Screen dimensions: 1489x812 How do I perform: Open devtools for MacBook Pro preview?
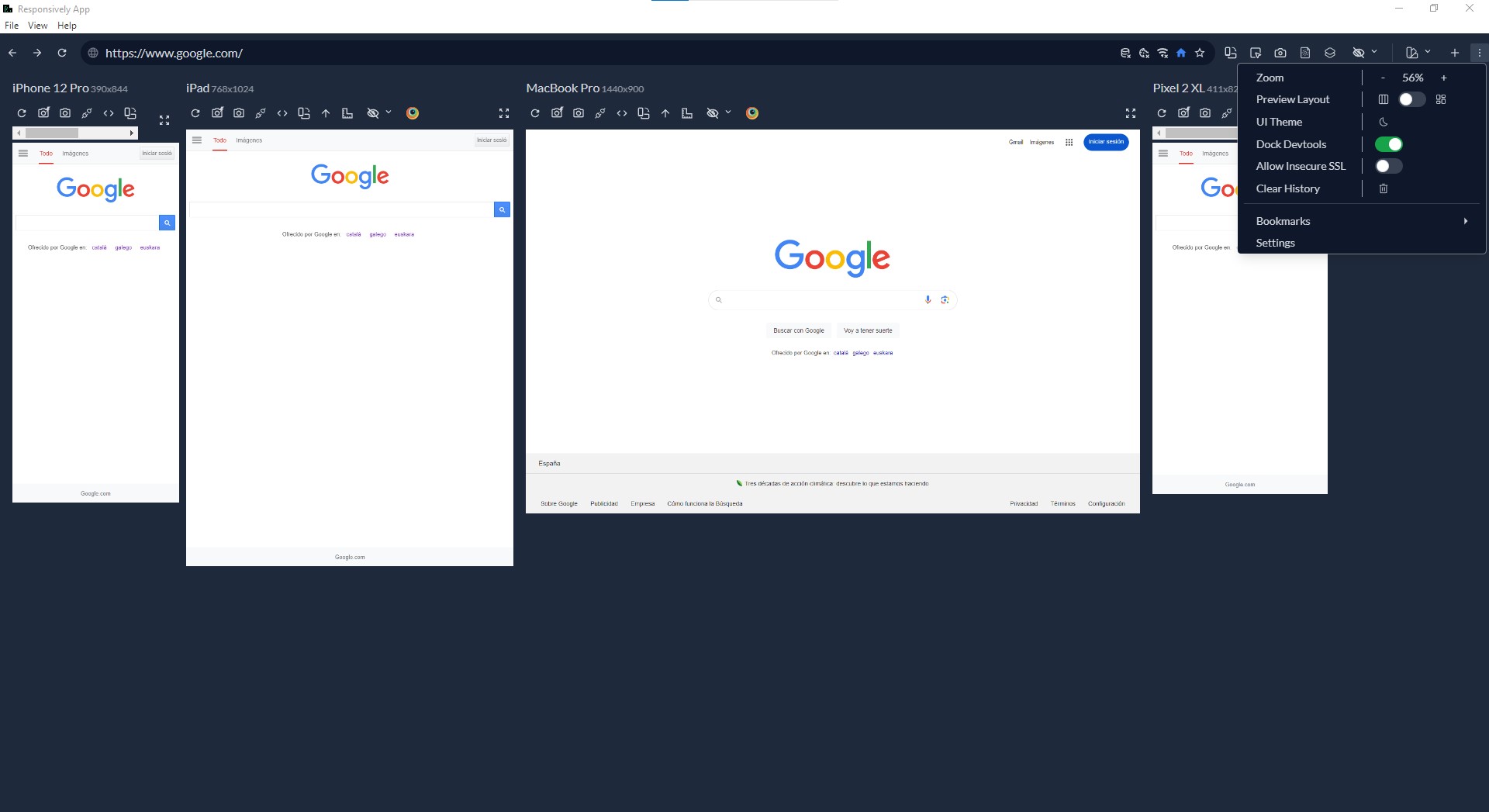622,113
